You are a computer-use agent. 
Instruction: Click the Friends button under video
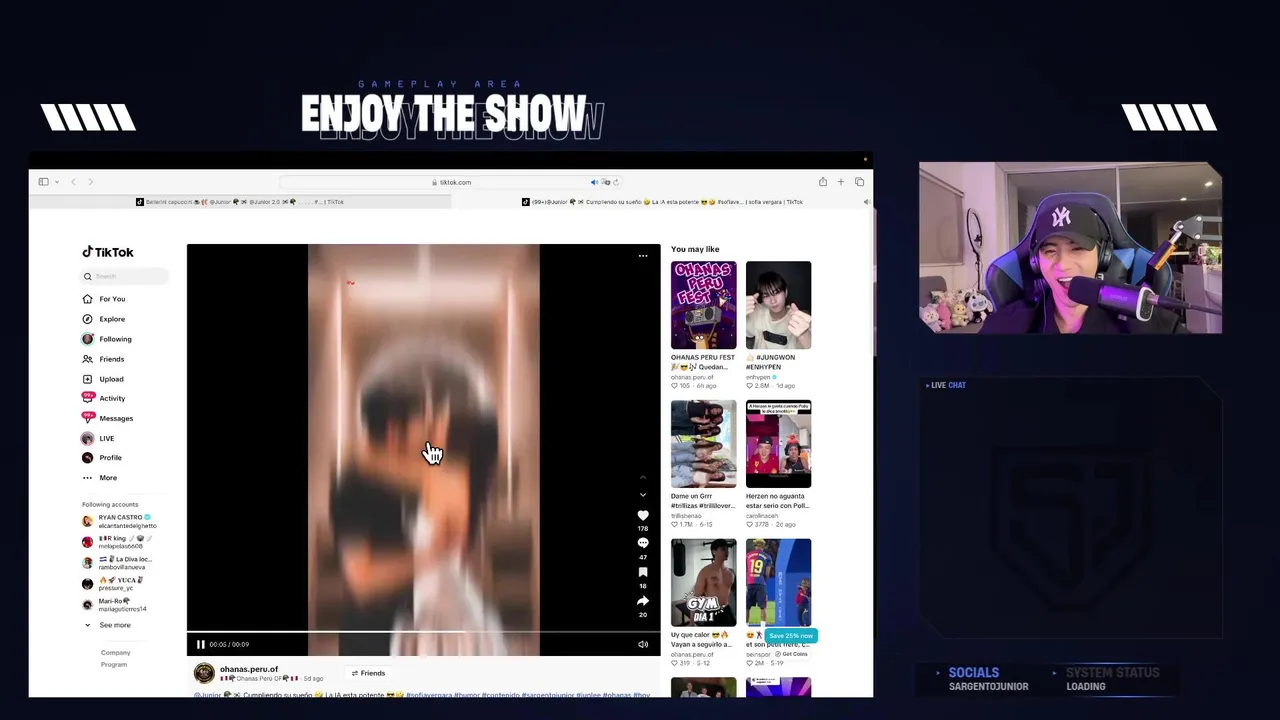coord(368,673)
